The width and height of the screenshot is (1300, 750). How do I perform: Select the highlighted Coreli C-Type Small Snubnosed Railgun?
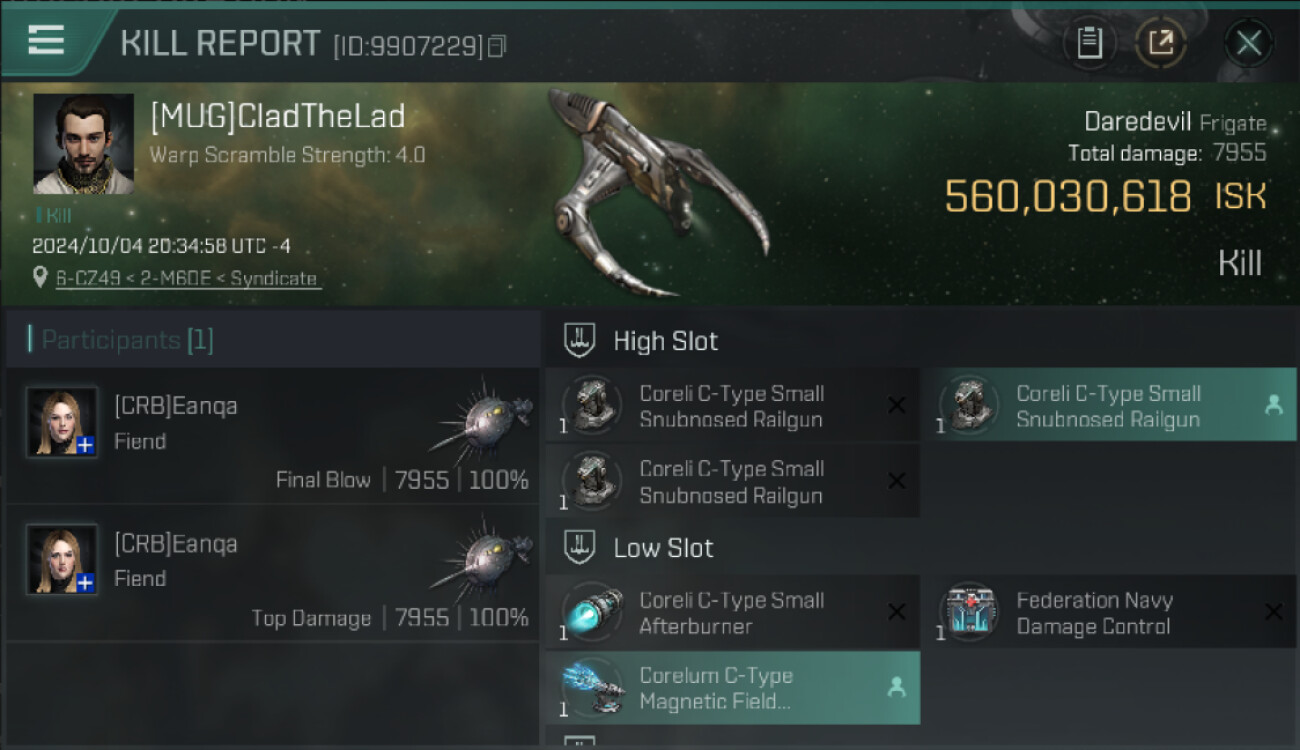coord(1108,405)
